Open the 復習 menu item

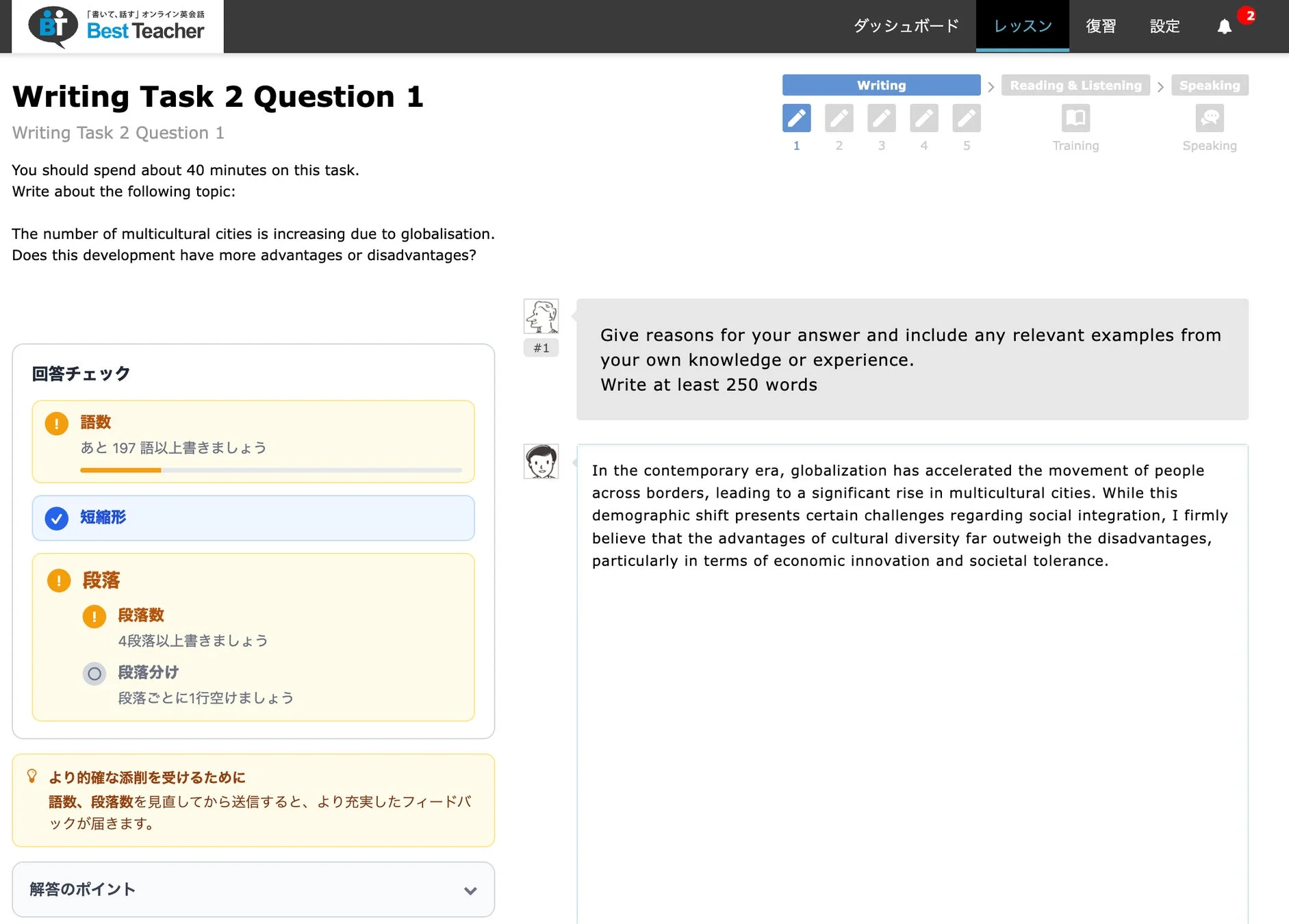1101,26
